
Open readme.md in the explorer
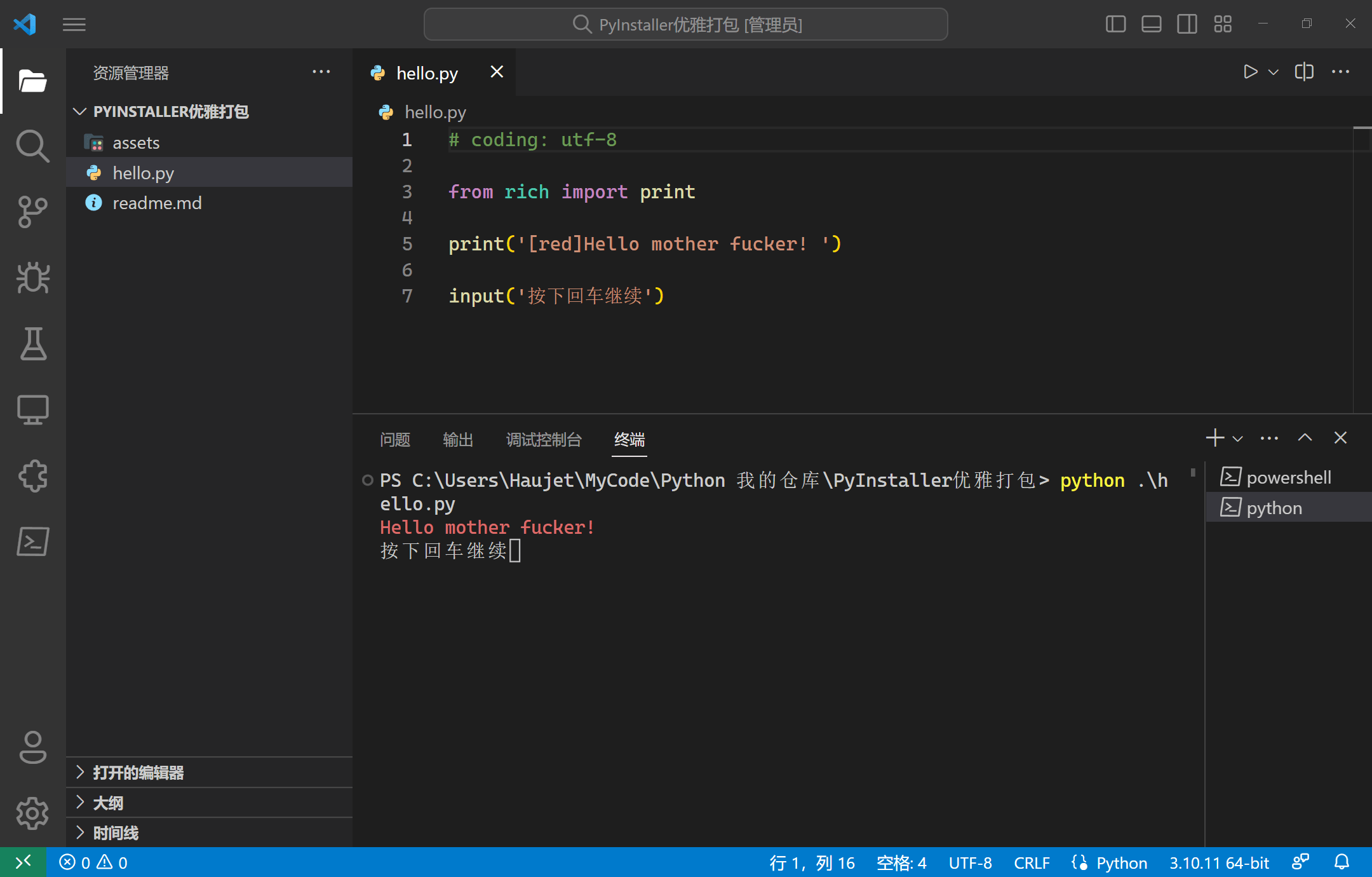coord(157,203)
